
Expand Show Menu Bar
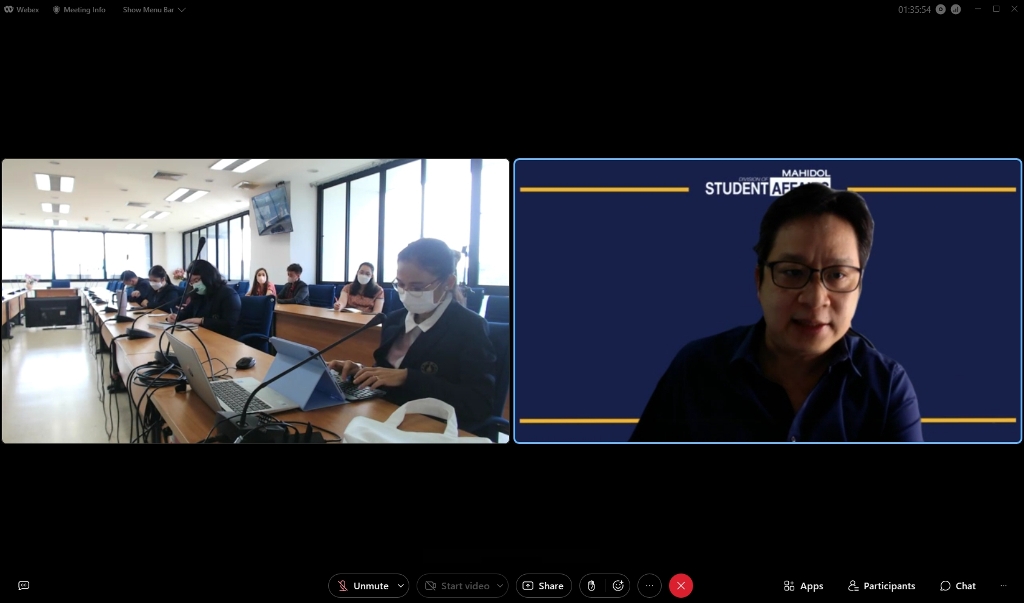(153, 9)
